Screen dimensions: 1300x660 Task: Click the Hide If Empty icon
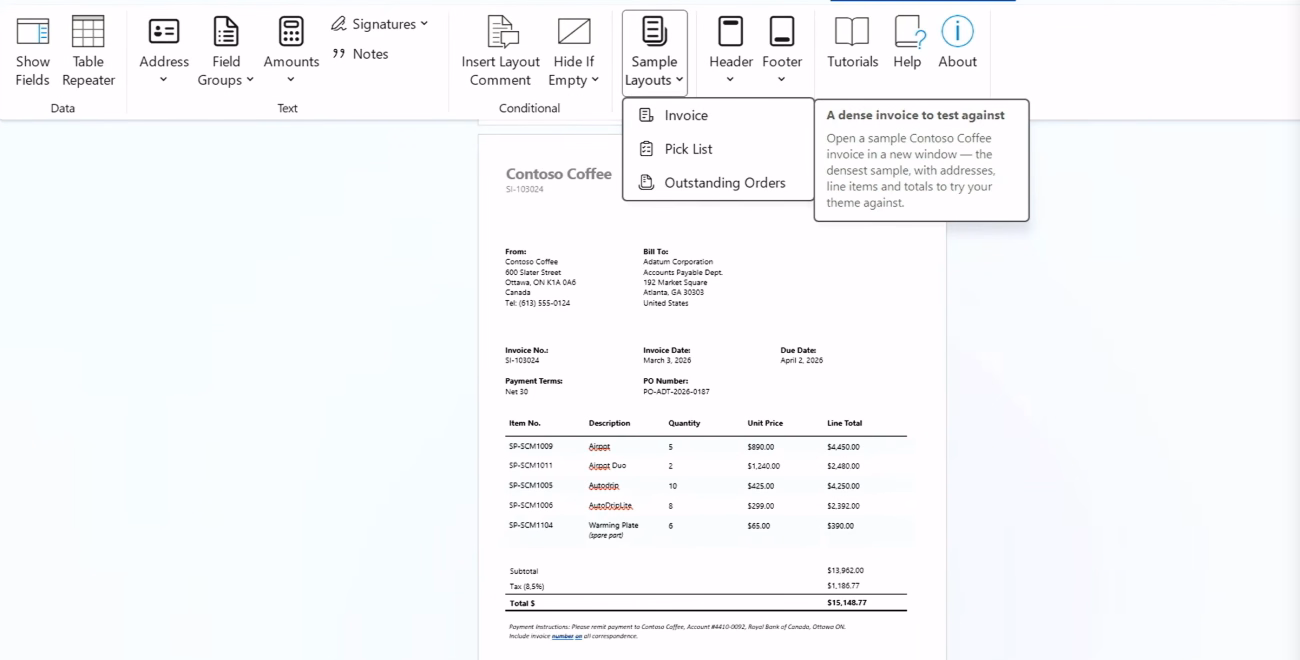(x=574, y=31)
